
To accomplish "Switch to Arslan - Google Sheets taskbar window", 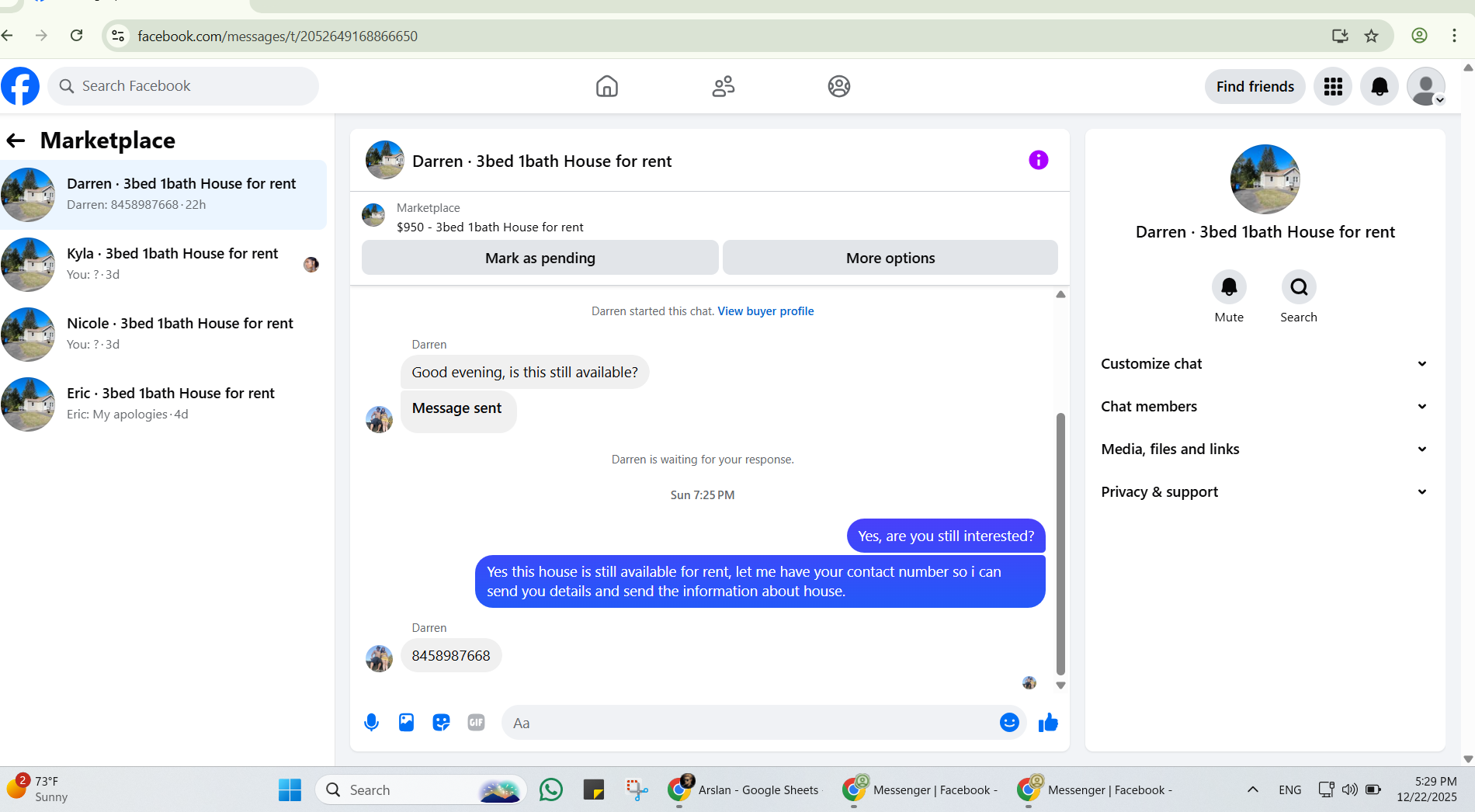I will coord(744,789).
